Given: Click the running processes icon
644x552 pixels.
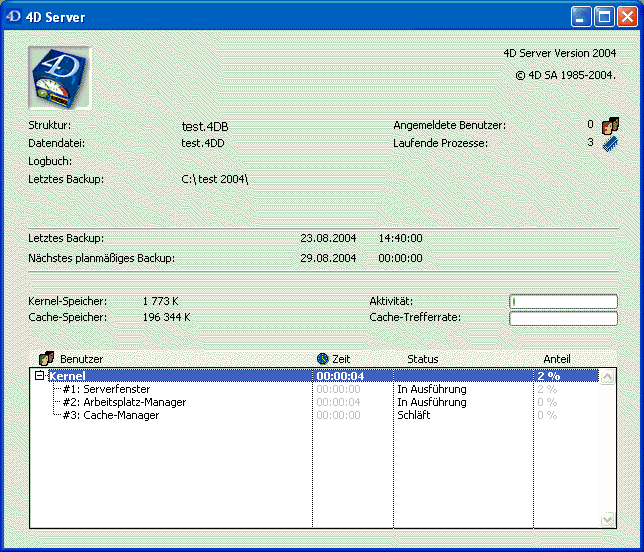Looking at the screenshot, I should (x=611, y=144).
